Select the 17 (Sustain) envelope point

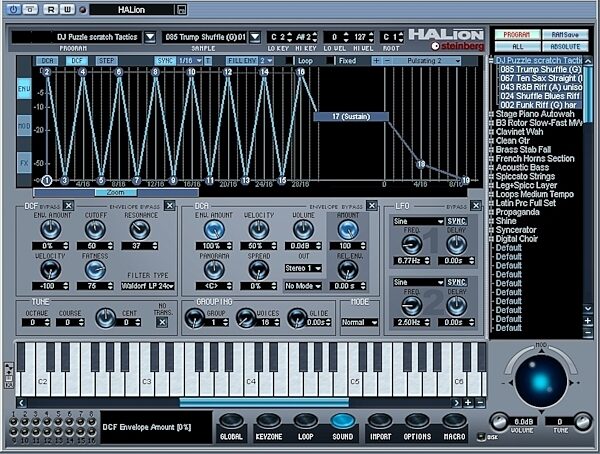point(351,116)
